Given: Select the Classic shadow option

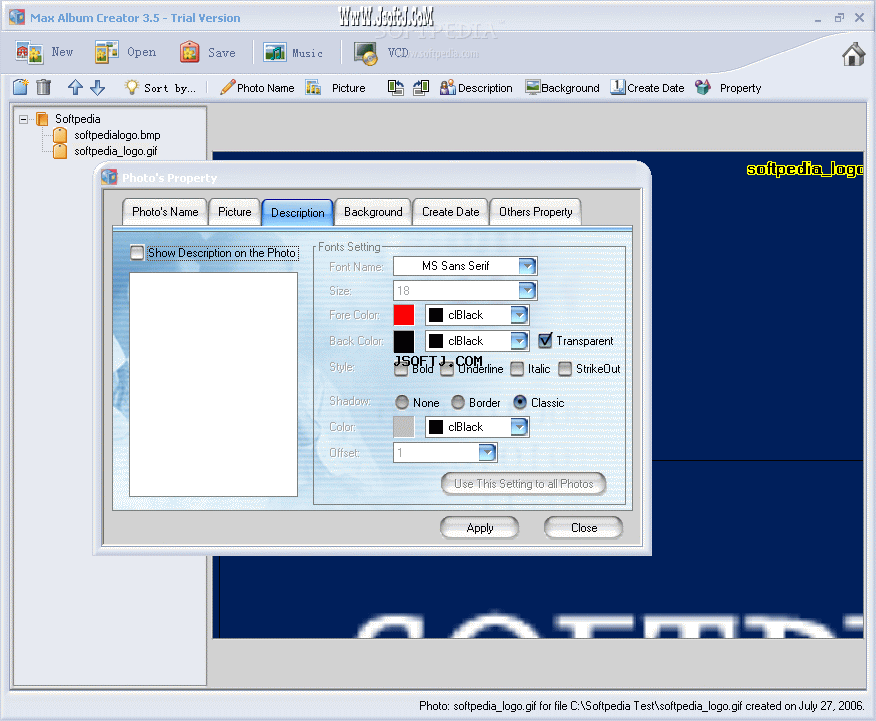Looking at the screenshot, I should (x=520, y=402).
